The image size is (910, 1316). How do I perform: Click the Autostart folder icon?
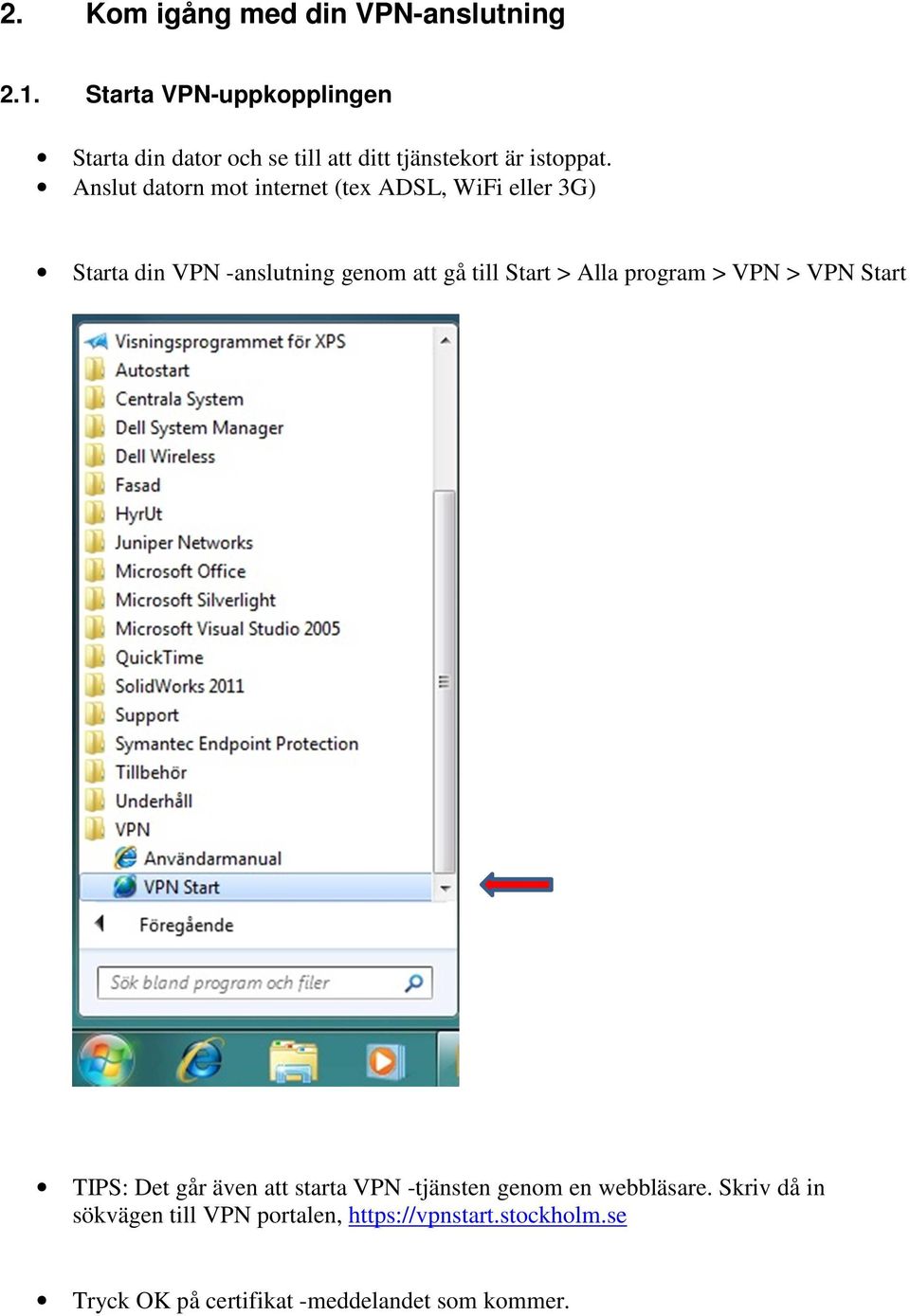[x=95, y=370]
